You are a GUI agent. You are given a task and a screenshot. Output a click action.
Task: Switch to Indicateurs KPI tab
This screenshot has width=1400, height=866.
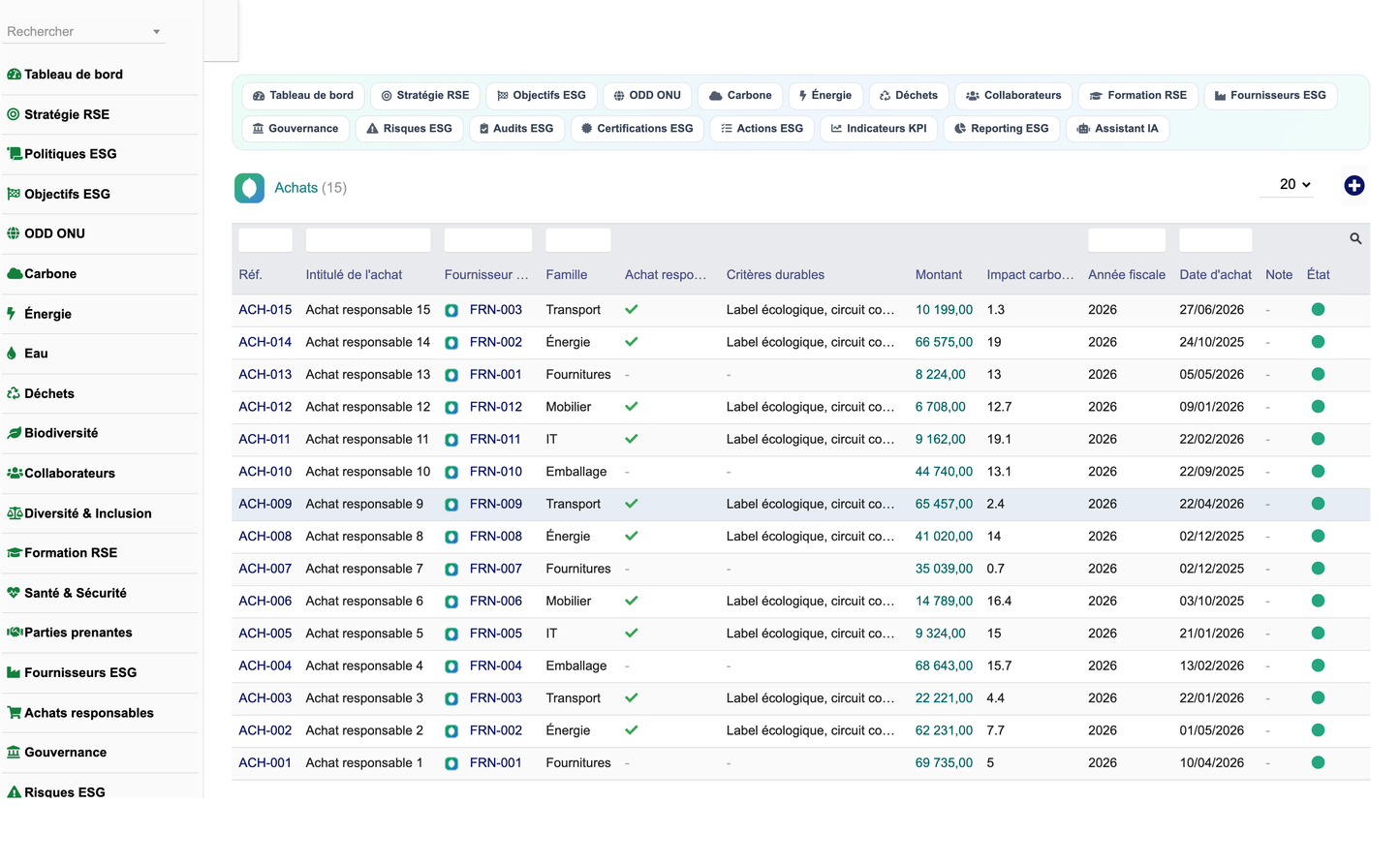[879, 129]
